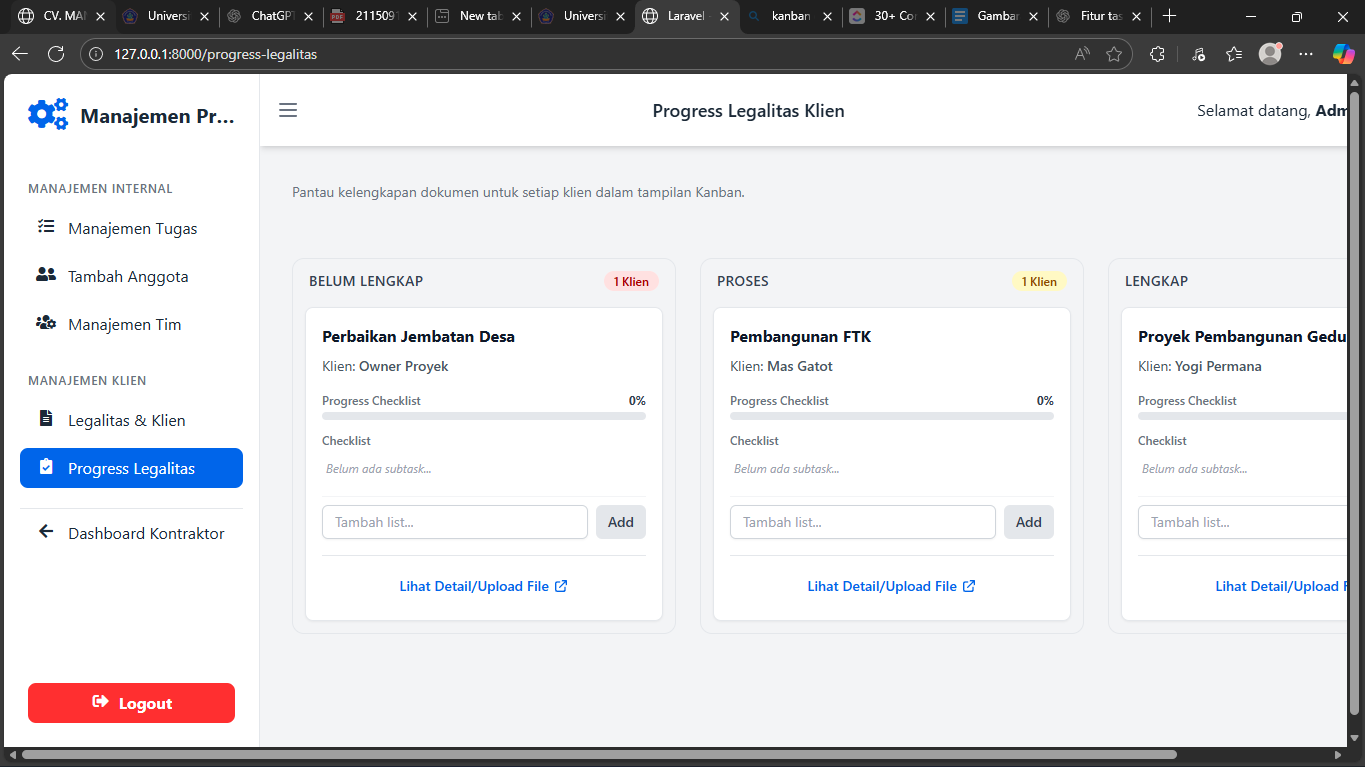Click Tambah list field in Perbaikan Jembatan card

coord(454,522)
